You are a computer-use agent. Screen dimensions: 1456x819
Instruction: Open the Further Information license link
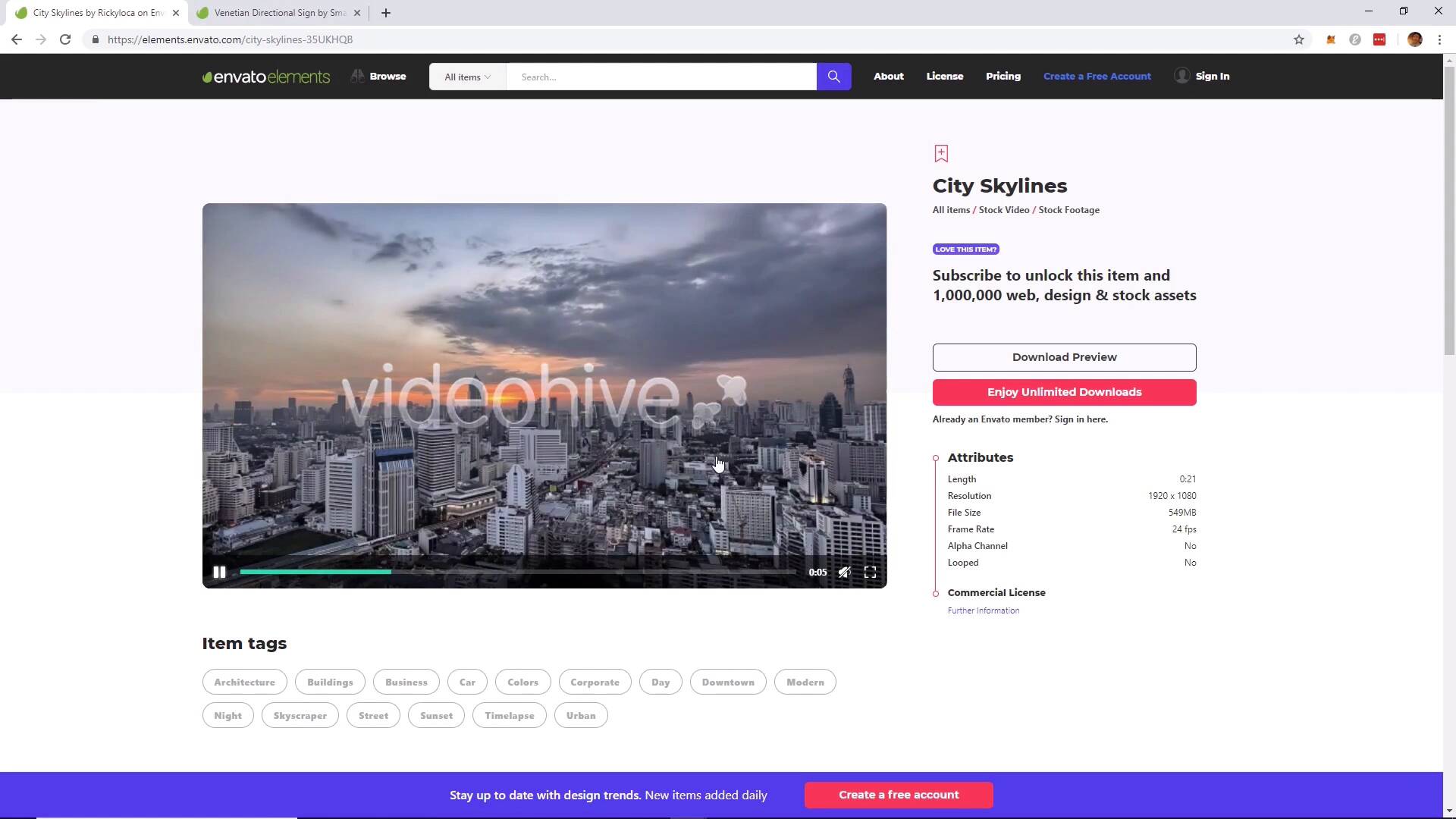(983, 610)
